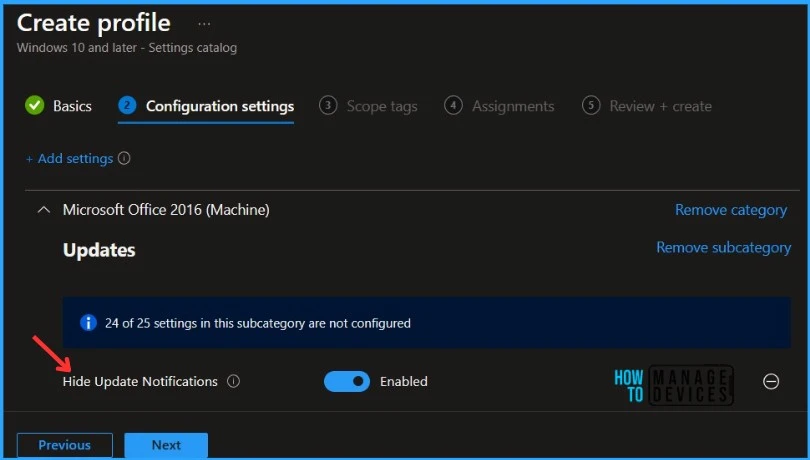Select the Configuration settings step
The width and height of the screenshot is (810, 460).
point(220,106)
